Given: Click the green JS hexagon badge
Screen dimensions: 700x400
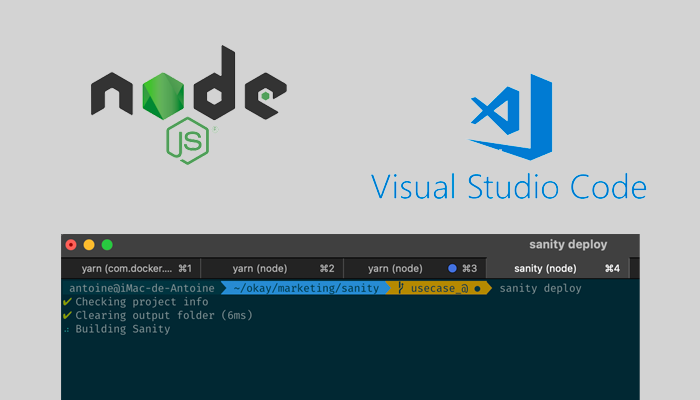Looking at the screenshot, I should pos(188,141).
